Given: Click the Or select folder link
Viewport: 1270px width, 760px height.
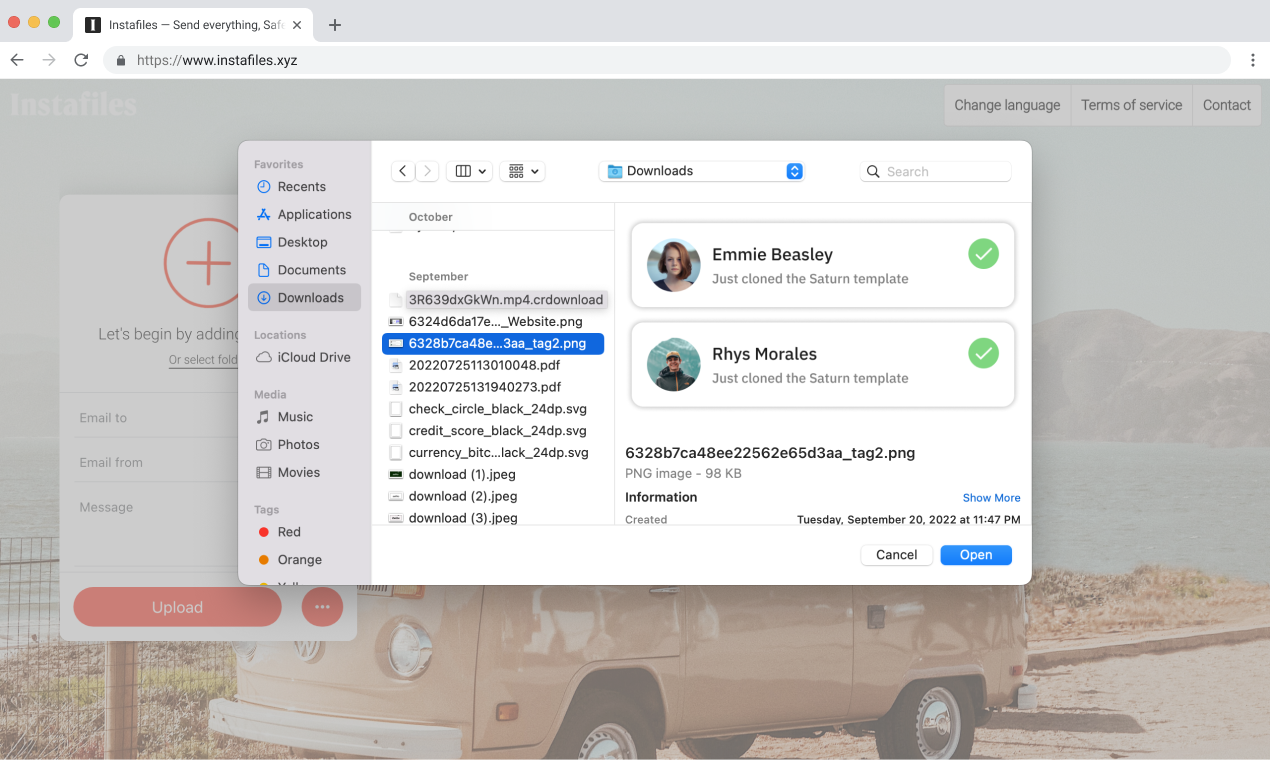Looking at the screenshot, I should 203,360.
